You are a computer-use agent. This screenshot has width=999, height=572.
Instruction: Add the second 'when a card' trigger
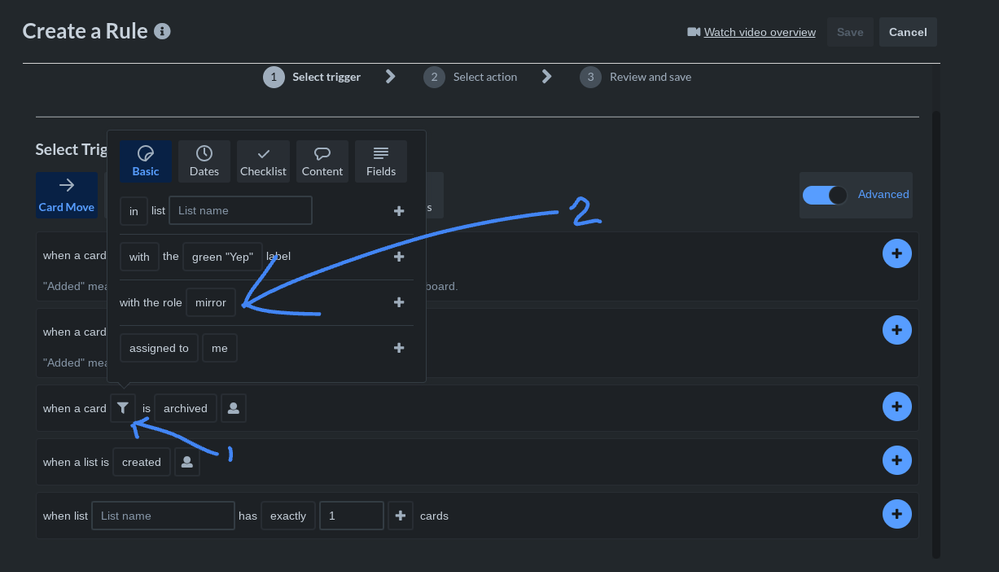[896, 330]
